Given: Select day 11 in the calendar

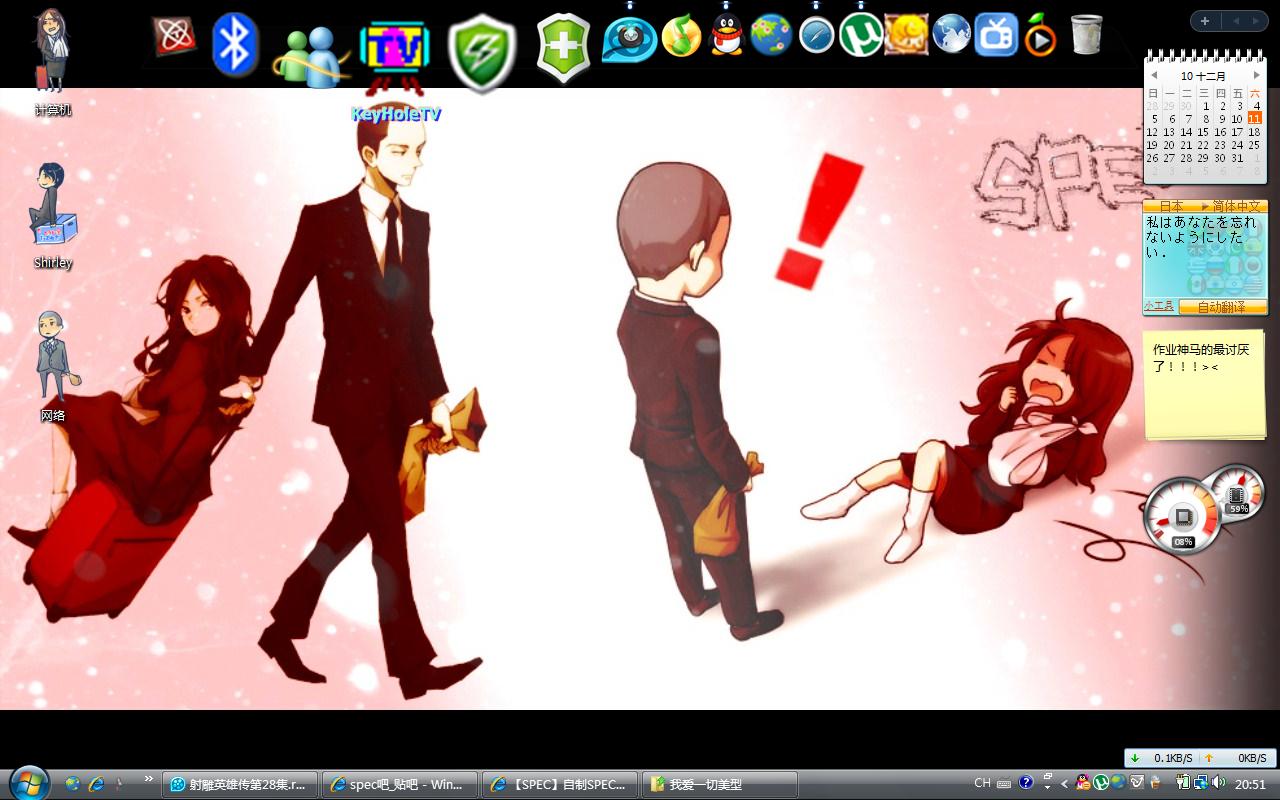Looking at the screenshot, I should click(x=1254, y=119).
